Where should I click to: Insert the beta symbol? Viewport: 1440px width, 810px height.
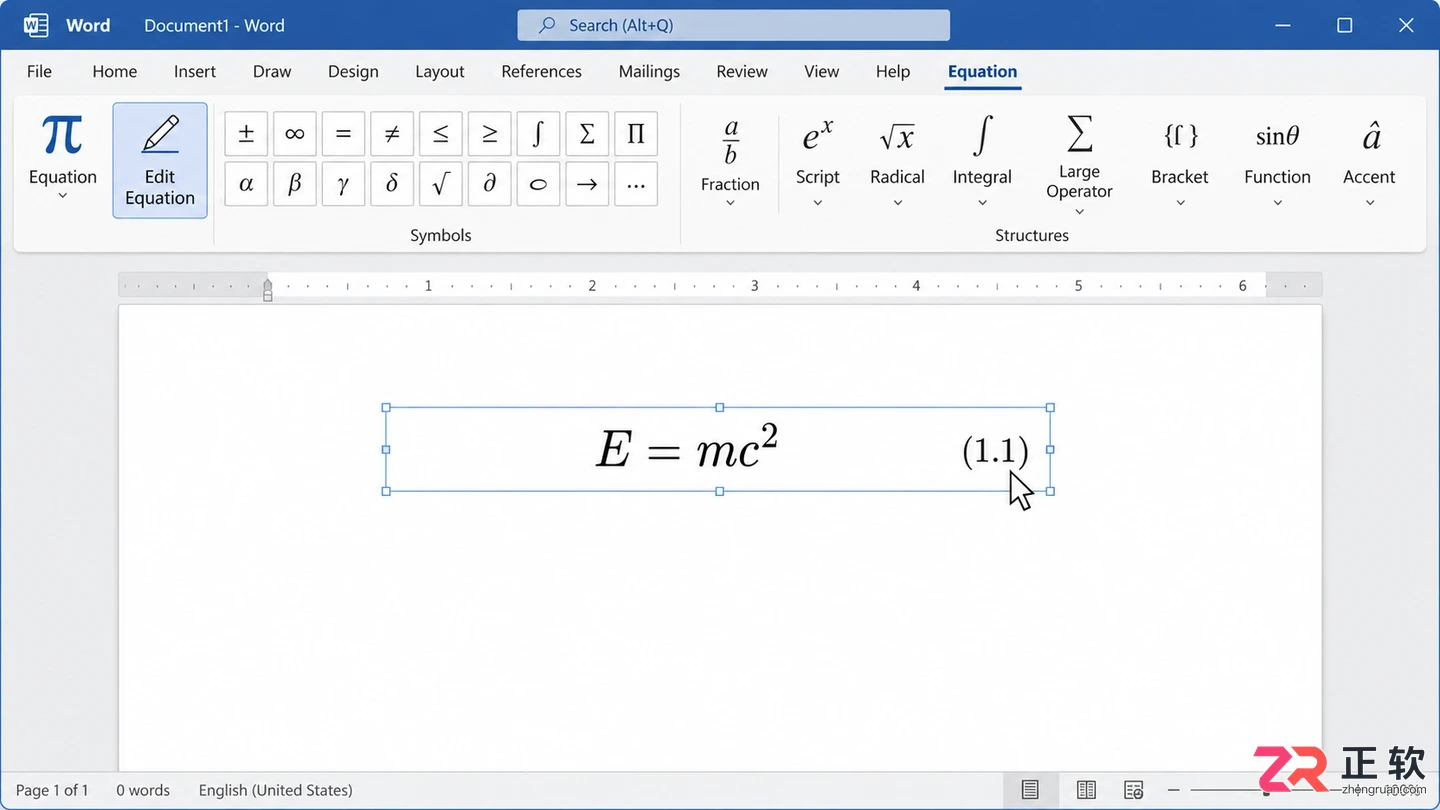coord(295,184)
